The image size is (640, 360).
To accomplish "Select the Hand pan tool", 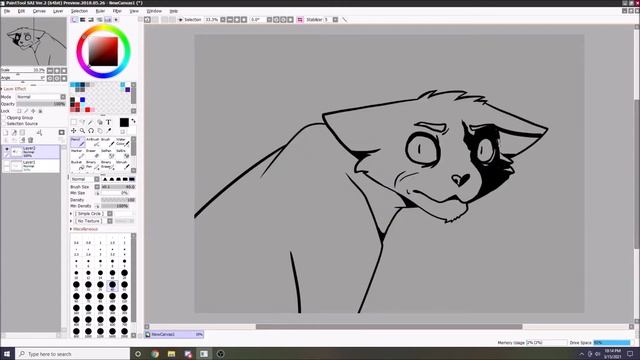I will 100,131.
